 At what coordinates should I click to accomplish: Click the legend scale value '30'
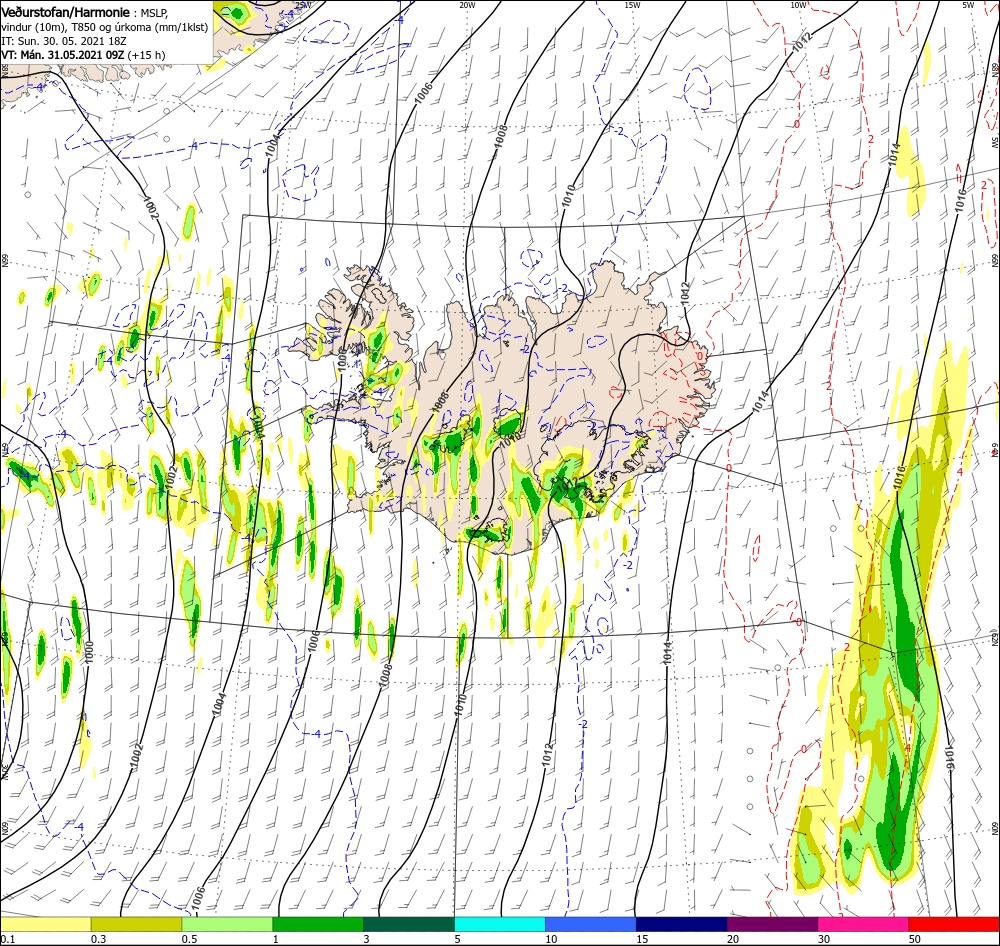point(824,939)
